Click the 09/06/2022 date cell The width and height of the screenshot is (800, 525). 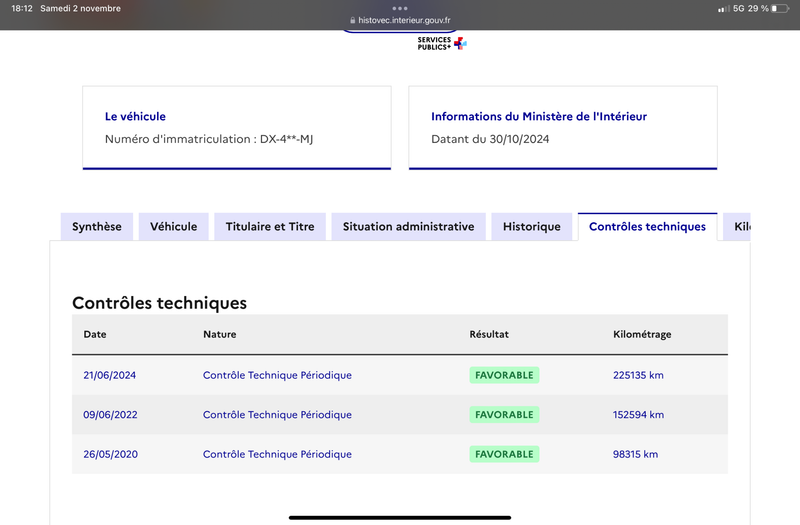point(110,414)
